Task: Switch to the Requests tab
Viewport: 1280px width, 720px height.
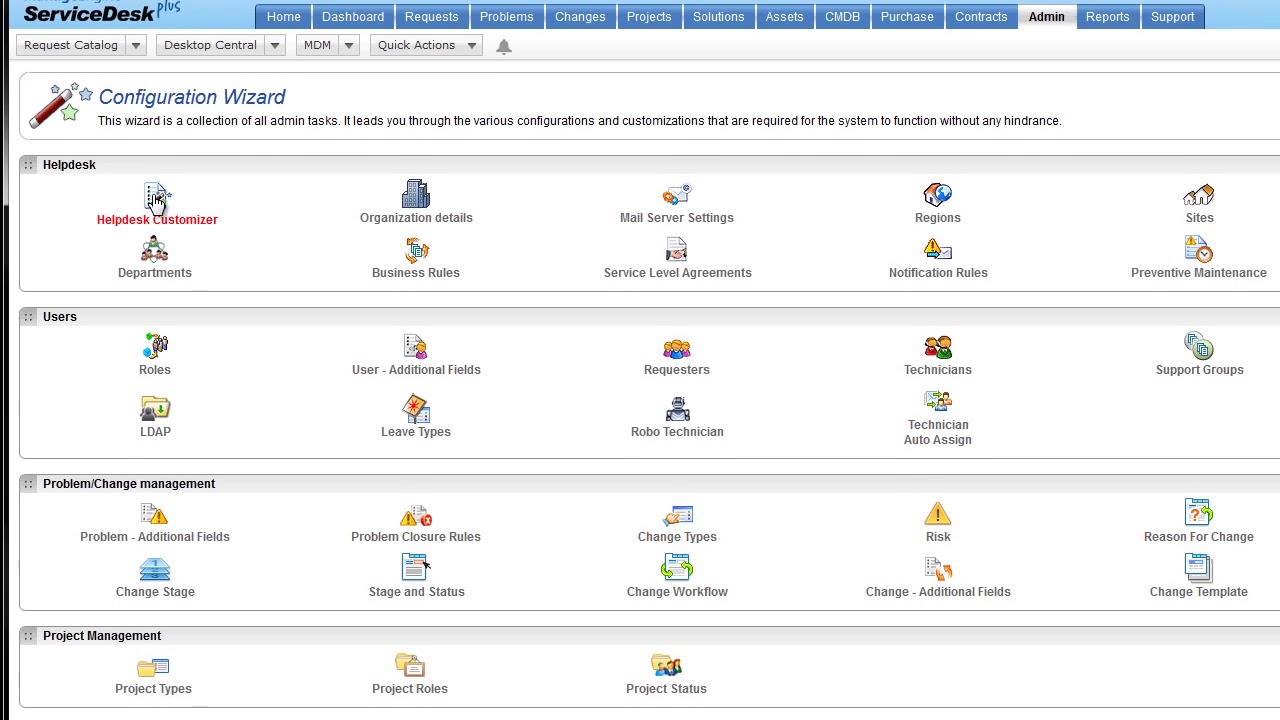Action: tap(431, 16)
